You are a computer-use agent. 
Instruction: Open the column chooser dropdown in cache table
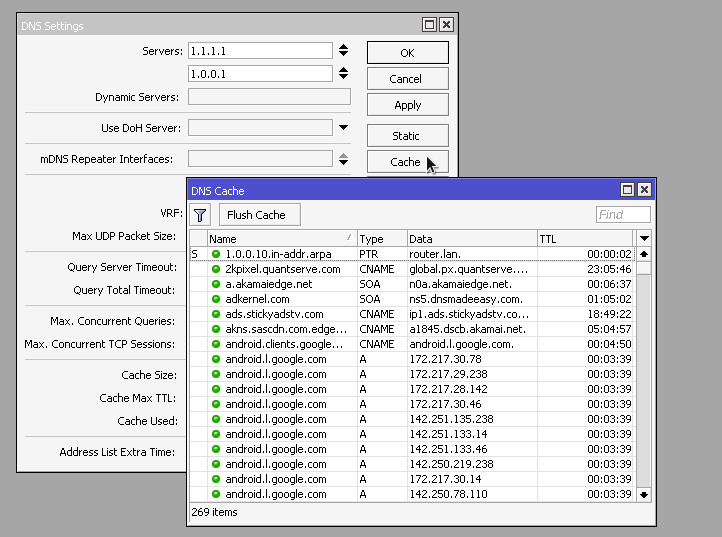pos(644,239)
